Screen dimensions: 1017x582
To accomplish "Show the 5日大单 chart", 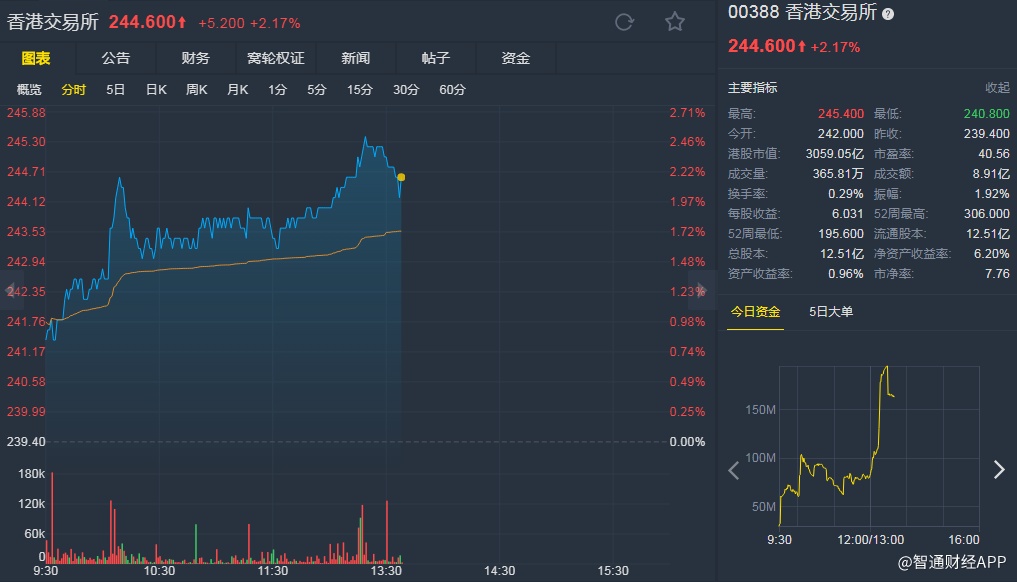I will click(831, 312).
